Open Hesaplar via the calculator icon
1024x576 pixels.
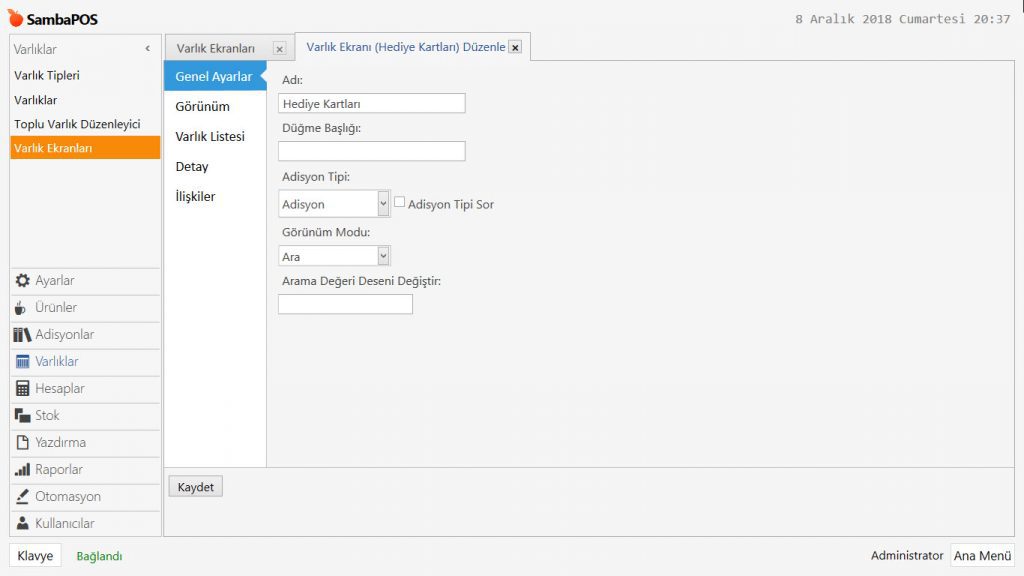click(x=23, y=389)
